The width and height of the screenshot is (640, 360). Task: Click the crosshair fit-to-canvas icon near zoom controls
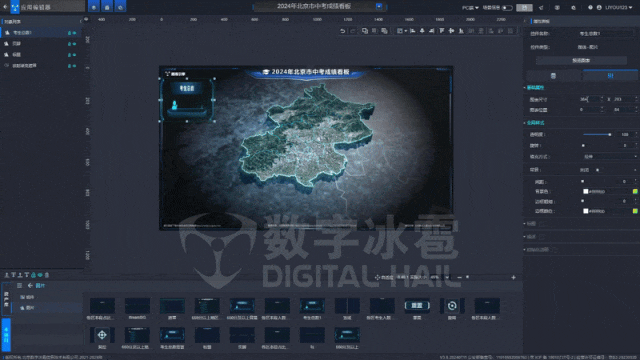(377, 277)
